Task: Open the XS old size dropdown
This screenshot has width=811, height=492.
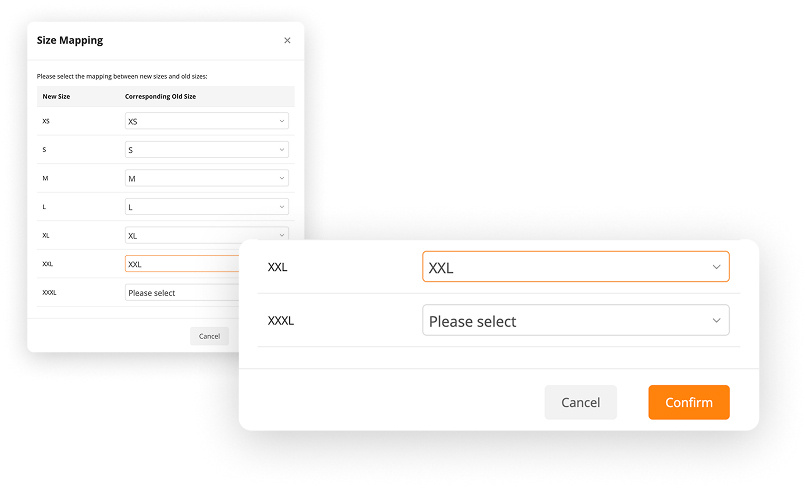Action: pos(206,121)
